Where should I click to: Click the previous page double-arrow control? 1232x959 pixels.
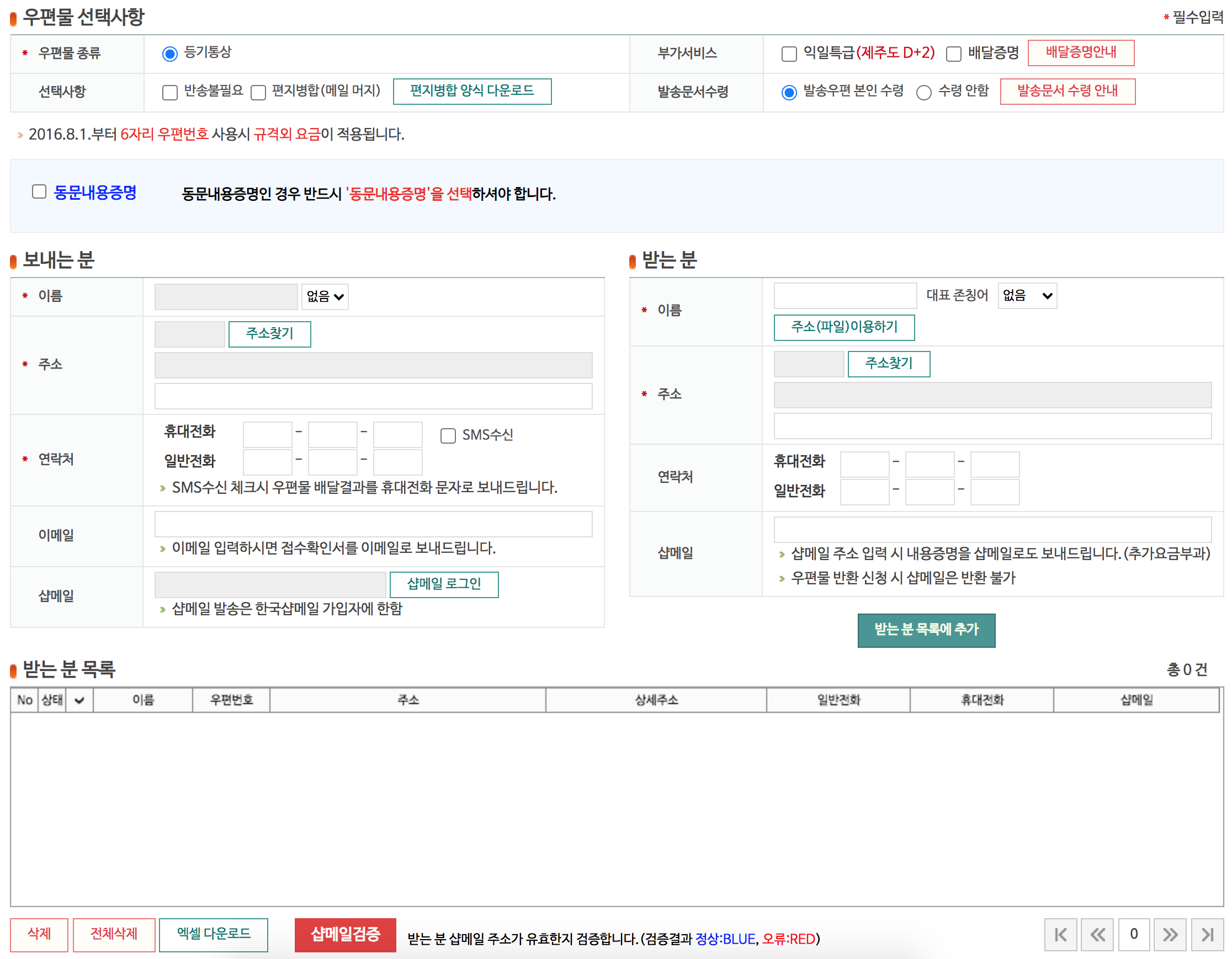click(1098, 934)
